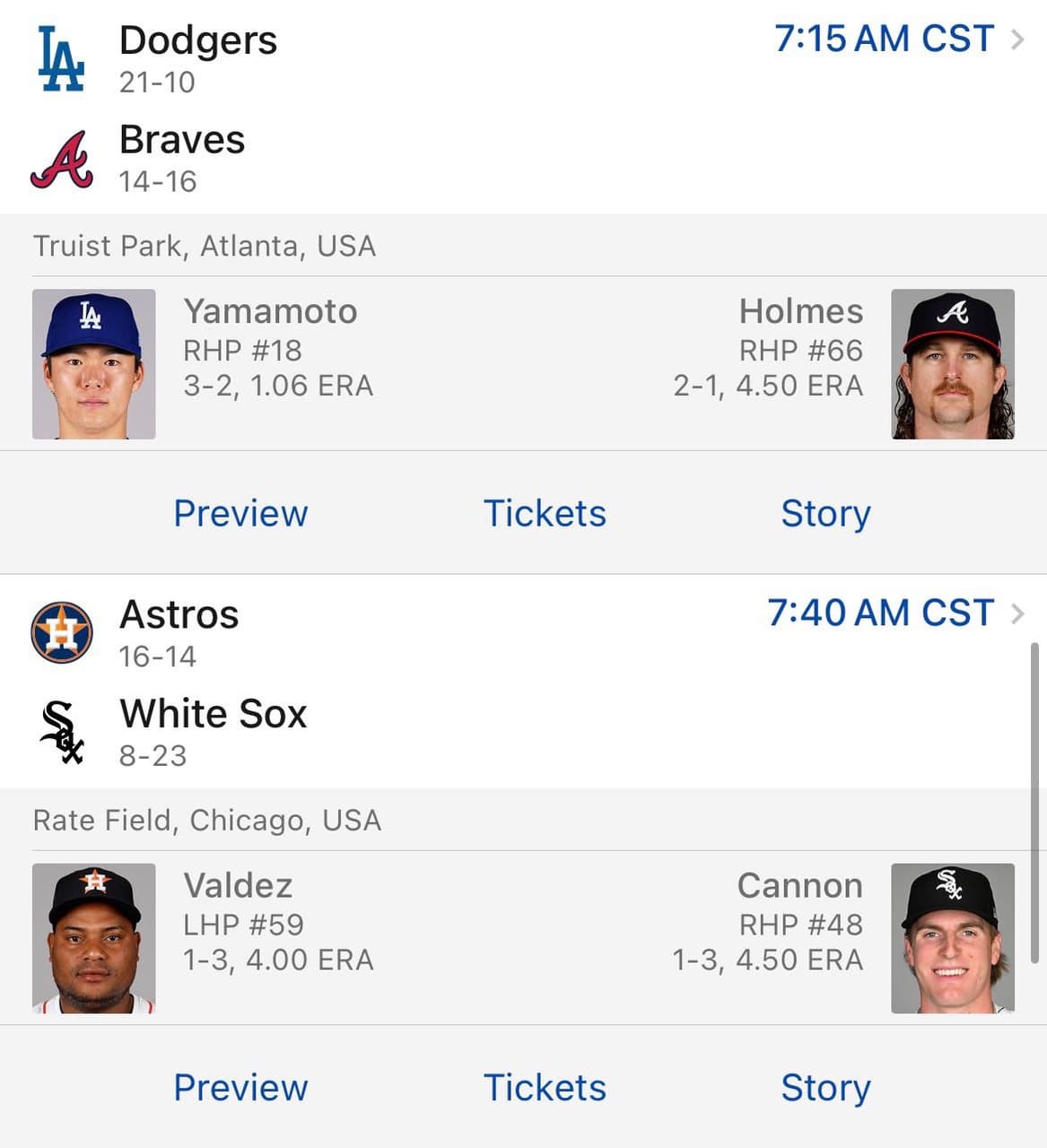Screen dimensions: 1047x1148
Task: Tap the 7:15 AM CST game time
Action: 884,39
